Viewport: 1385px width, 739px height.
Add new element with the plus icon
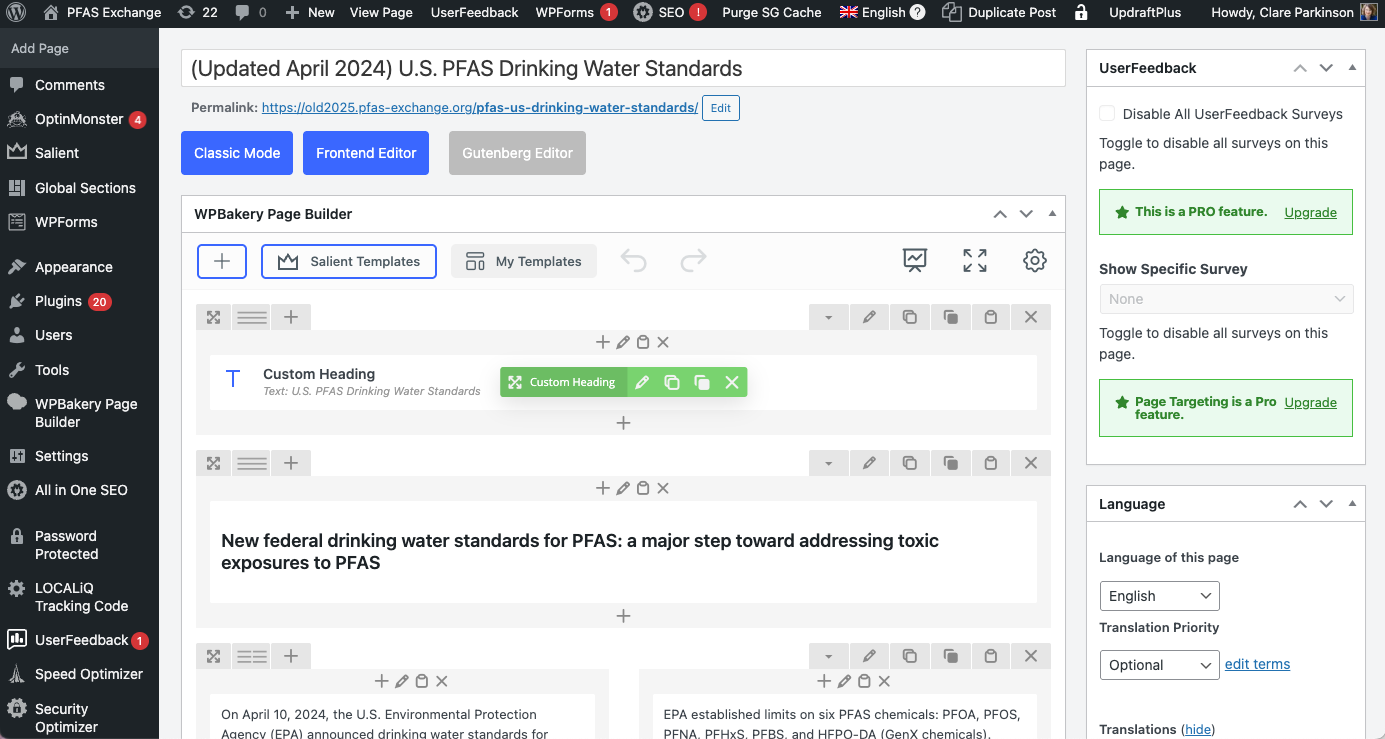click(221, 261)
